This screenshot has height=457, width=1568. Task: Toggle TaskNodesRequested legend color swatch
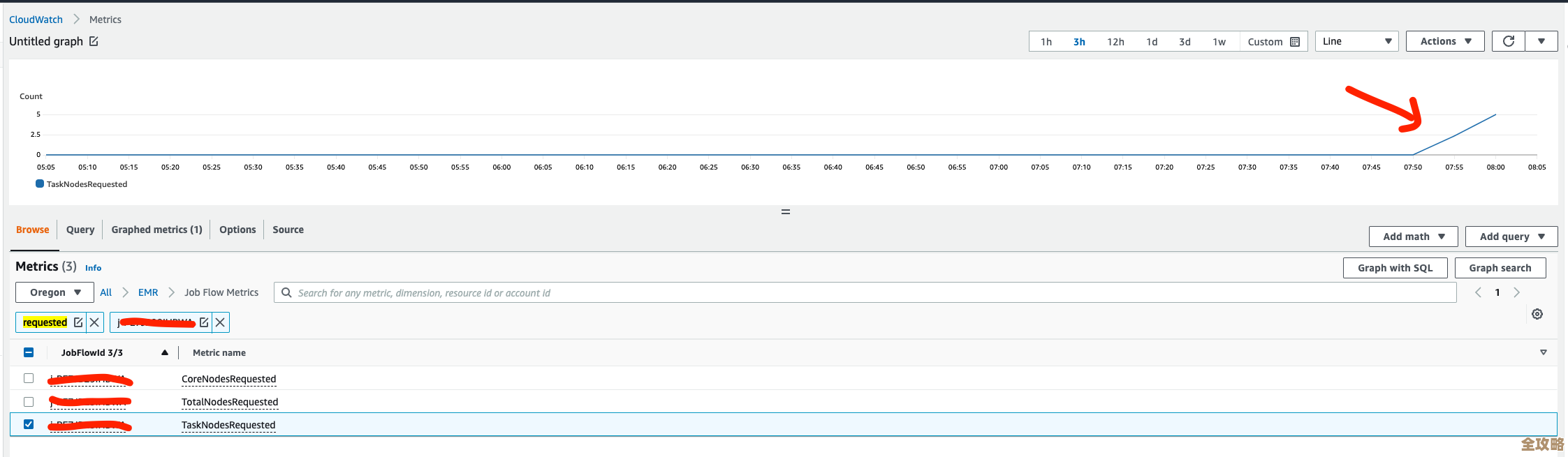click(x=40, y=184)
